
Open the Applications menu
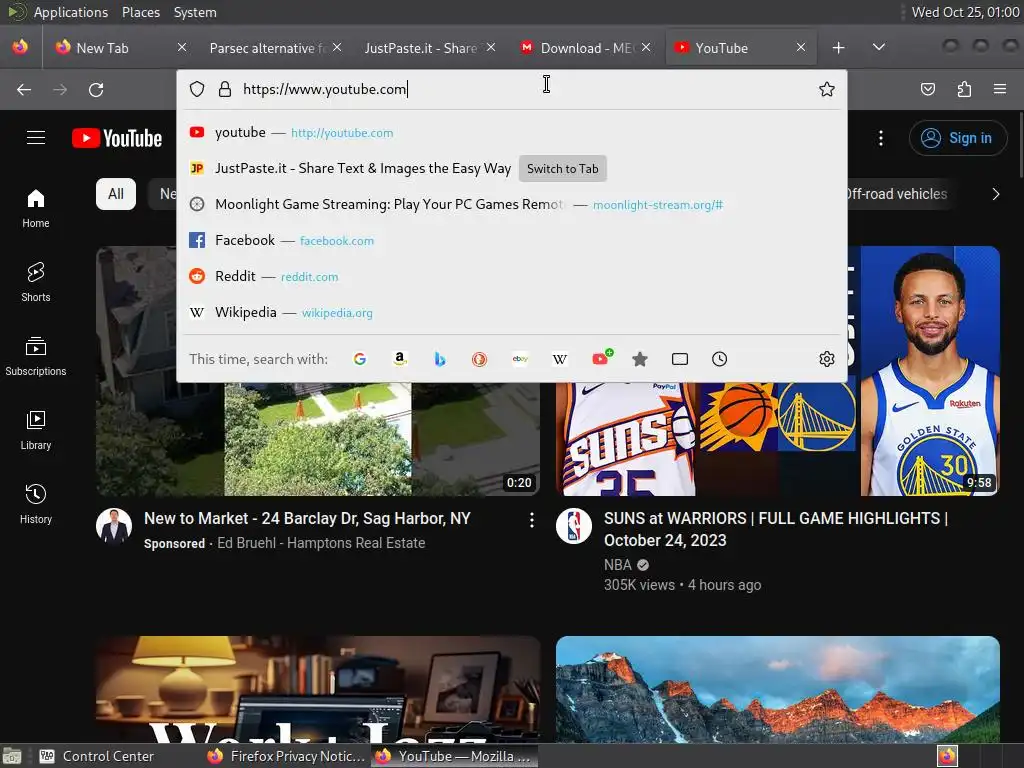71,12
